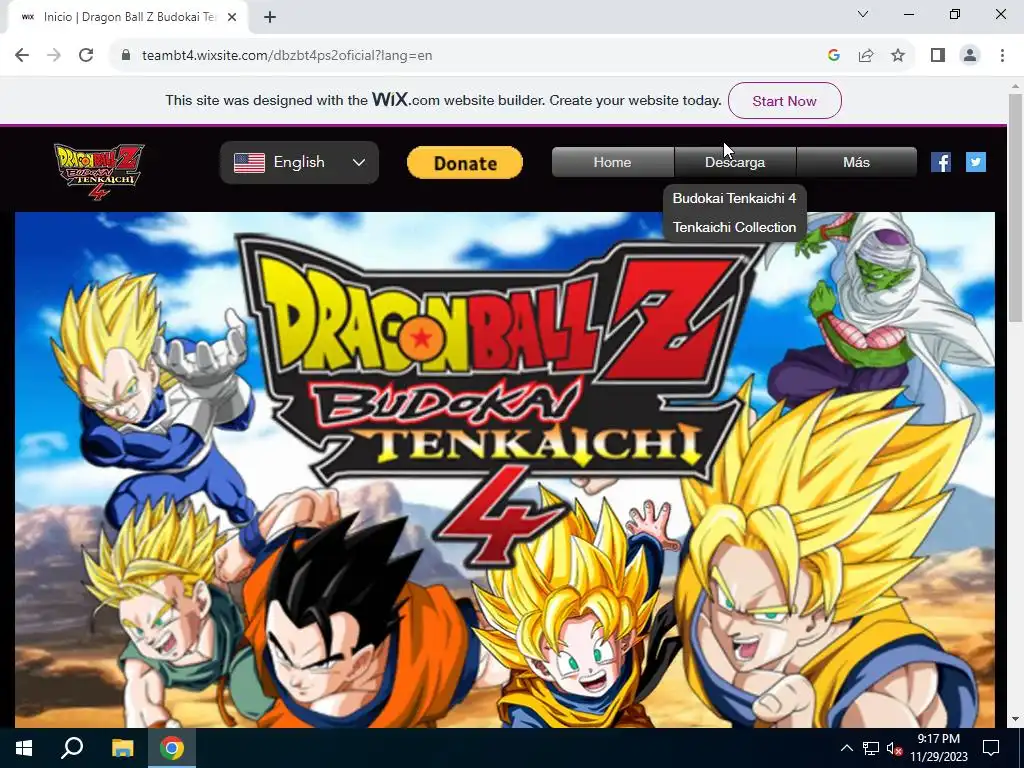Screen dimensions: 1024x768
Task: Choose Tenkaichi Collection from the submenu
Action: 734,227
